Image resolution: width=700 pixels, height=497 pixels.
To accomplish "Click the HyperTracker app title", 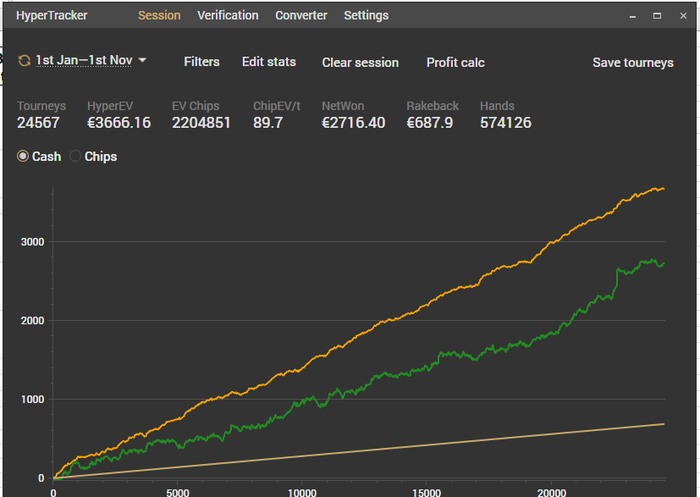I will 52,16.
